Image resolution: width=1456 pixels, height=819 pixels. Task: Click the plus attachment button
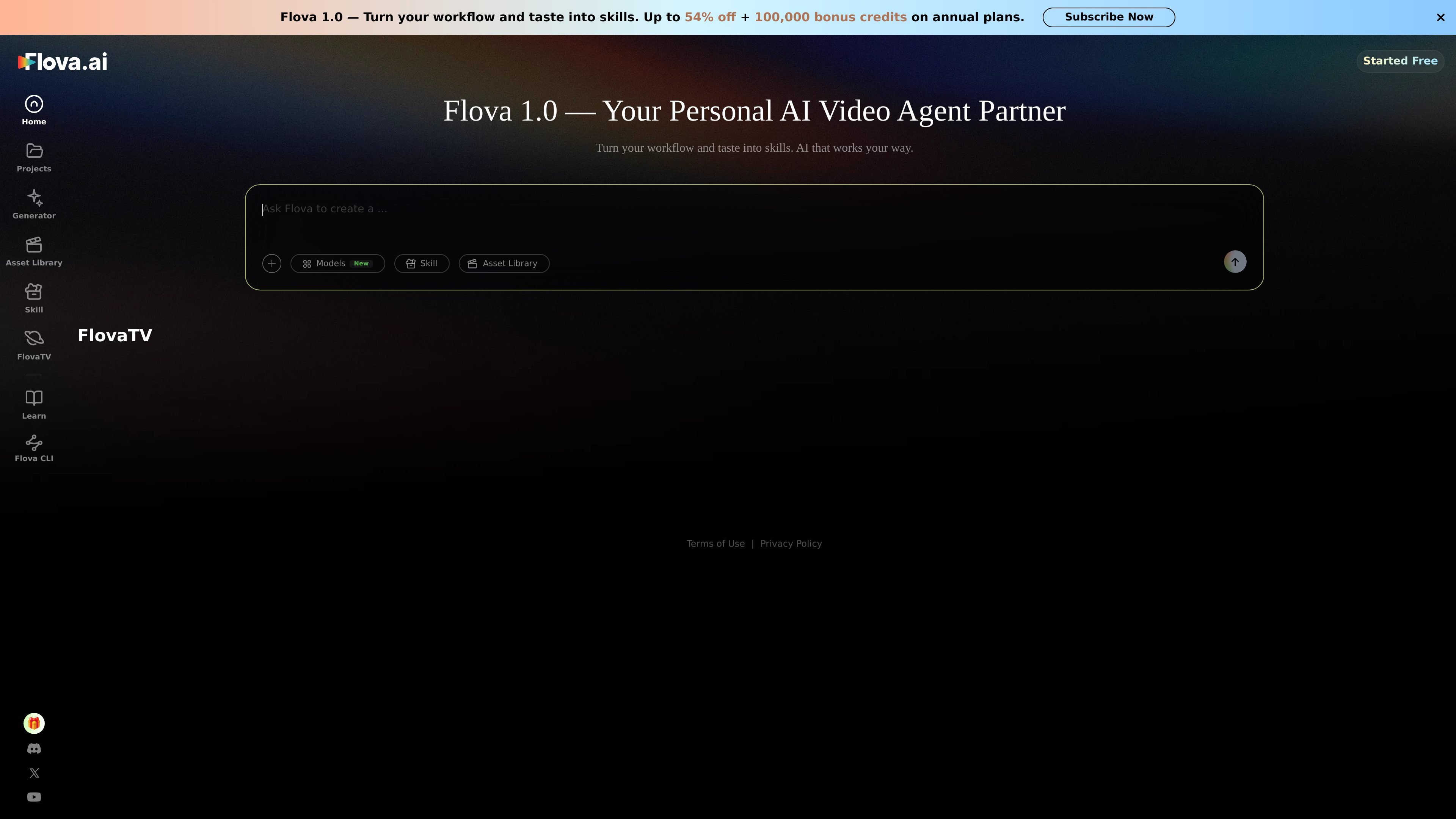pos(272,264)
